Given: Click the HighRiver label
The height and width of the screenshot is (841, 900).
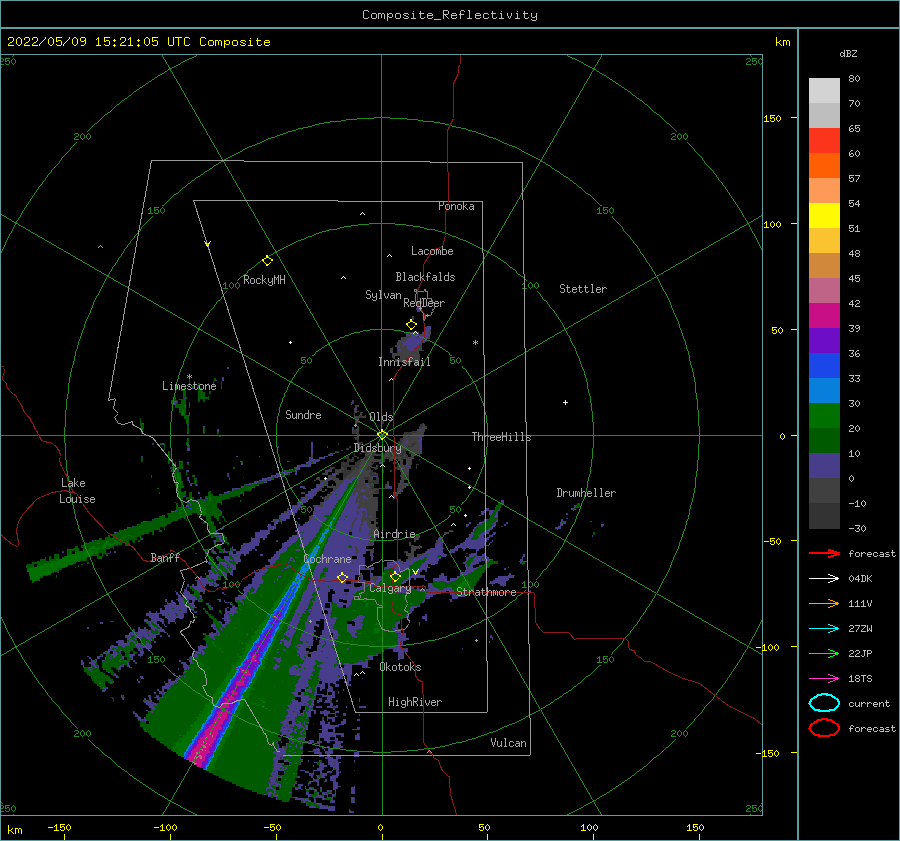Looking at the screenshot, I should [x=415, y=702].
